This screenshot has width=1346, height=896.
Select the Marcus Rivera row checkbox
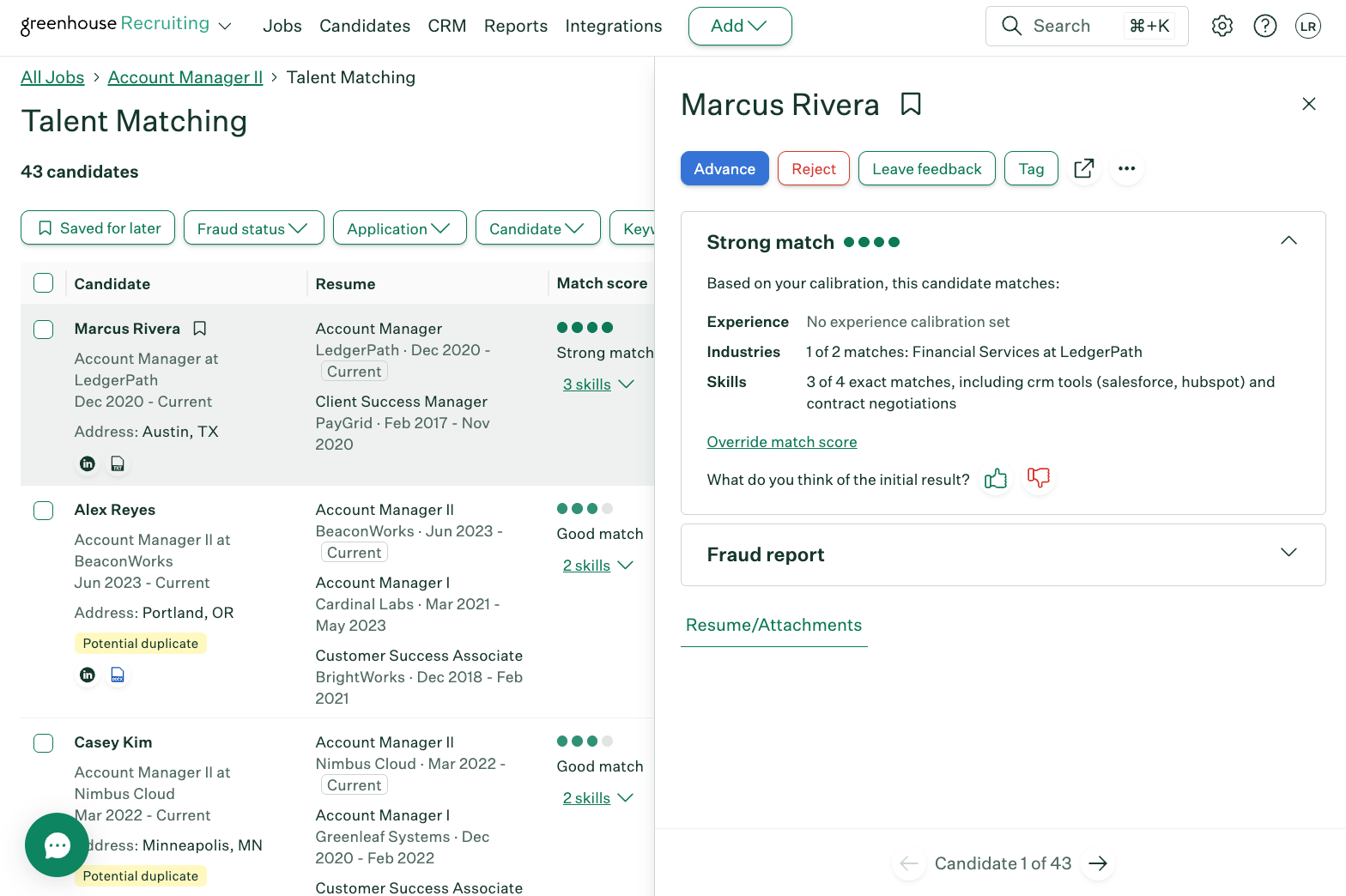click(44, 330)
